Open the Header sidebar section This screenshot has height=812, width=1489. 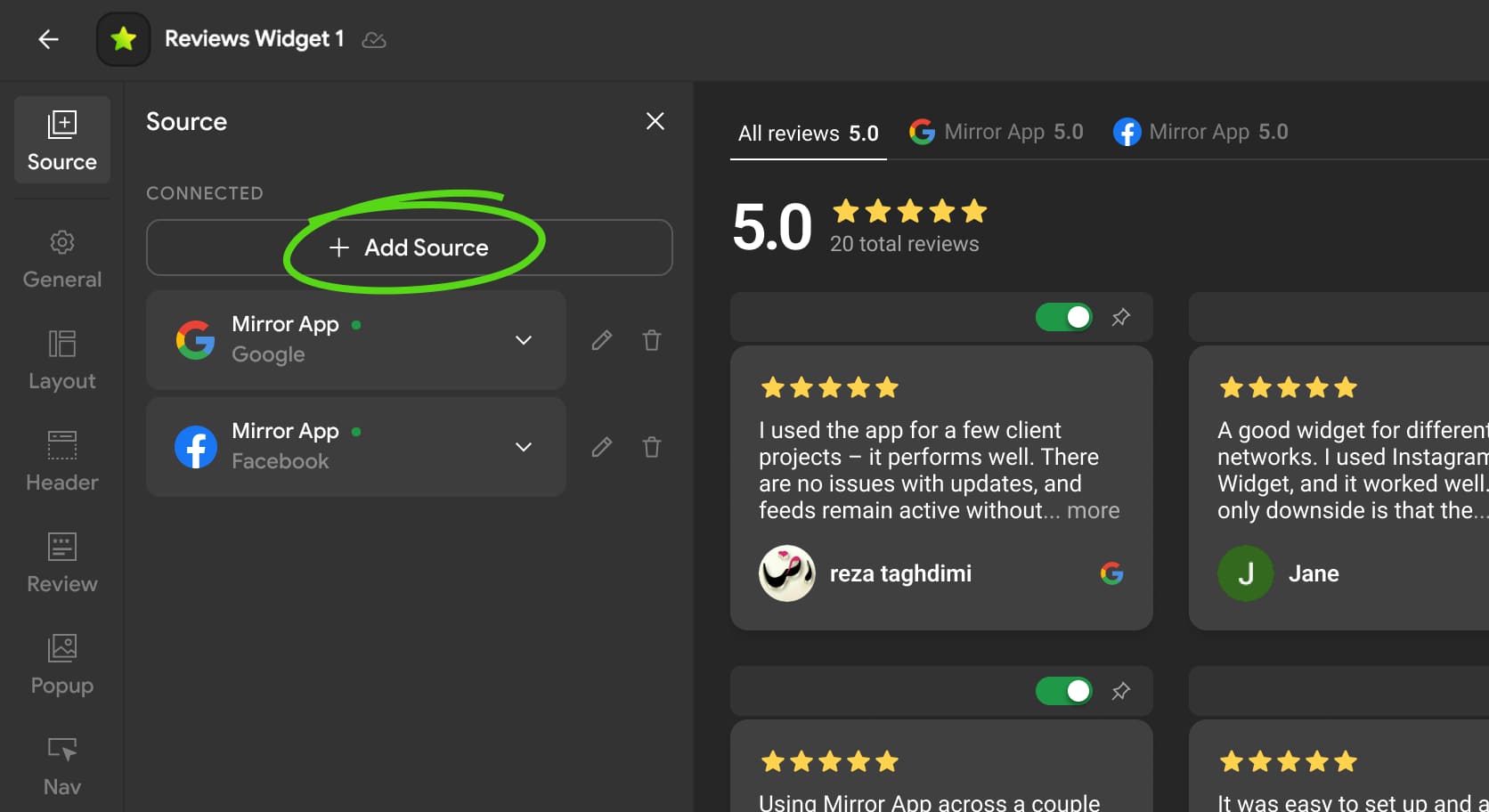click(62, 462)
